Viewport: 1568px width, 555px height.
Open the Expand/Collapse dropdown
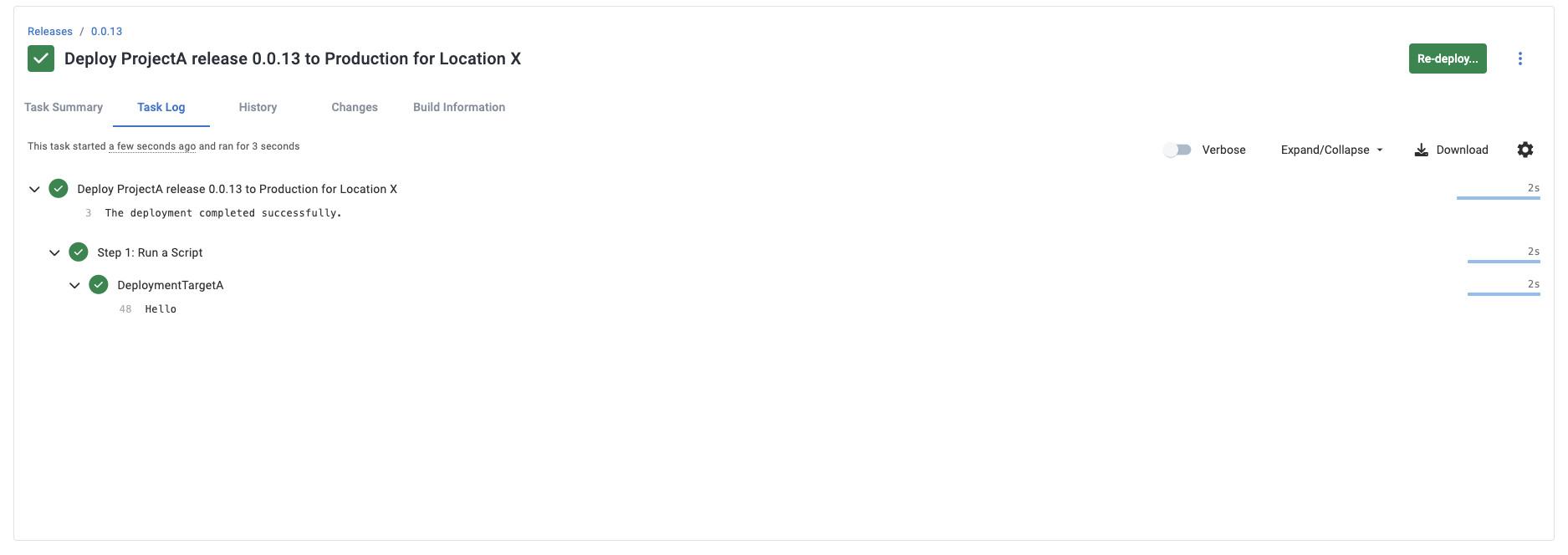[1332, 150]
